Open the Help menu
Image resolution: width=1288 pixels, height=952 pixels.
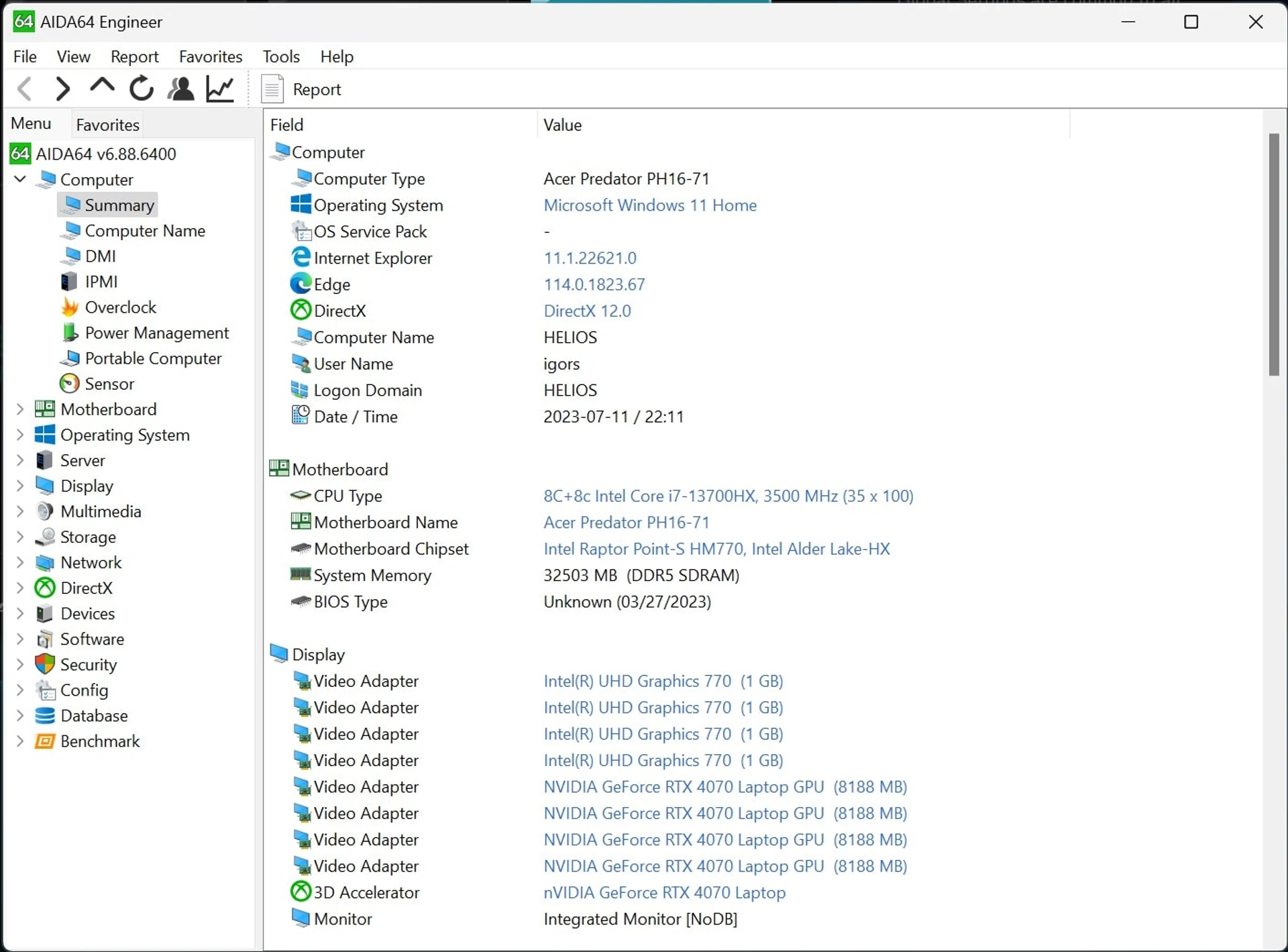tap(337, 56)
